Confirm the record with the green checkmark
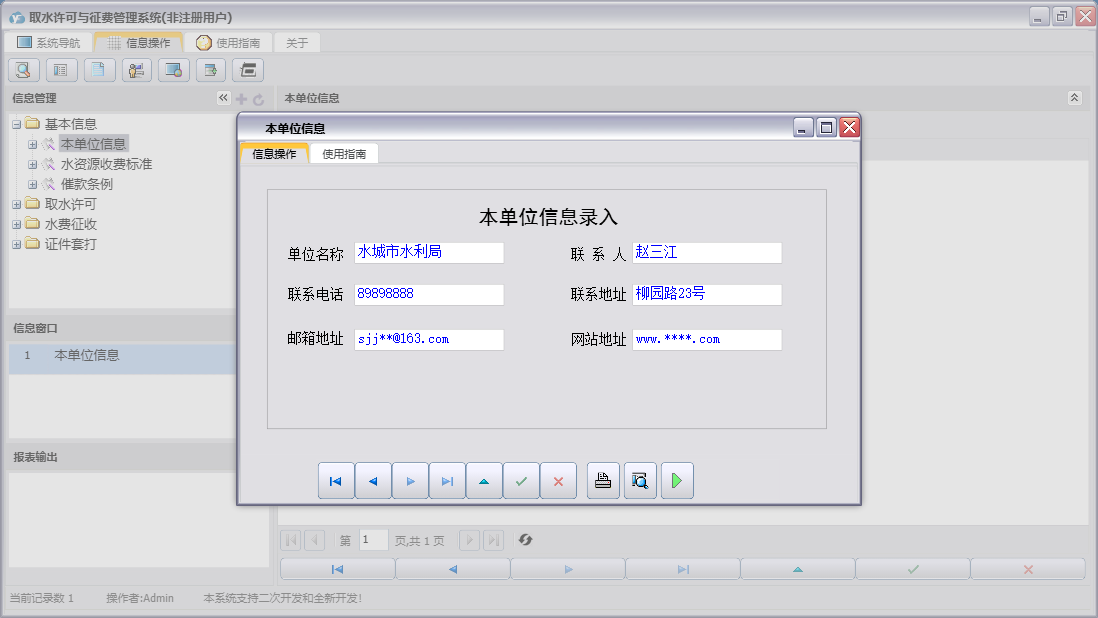Screen dimensions: 1098x618 (520, 481)
